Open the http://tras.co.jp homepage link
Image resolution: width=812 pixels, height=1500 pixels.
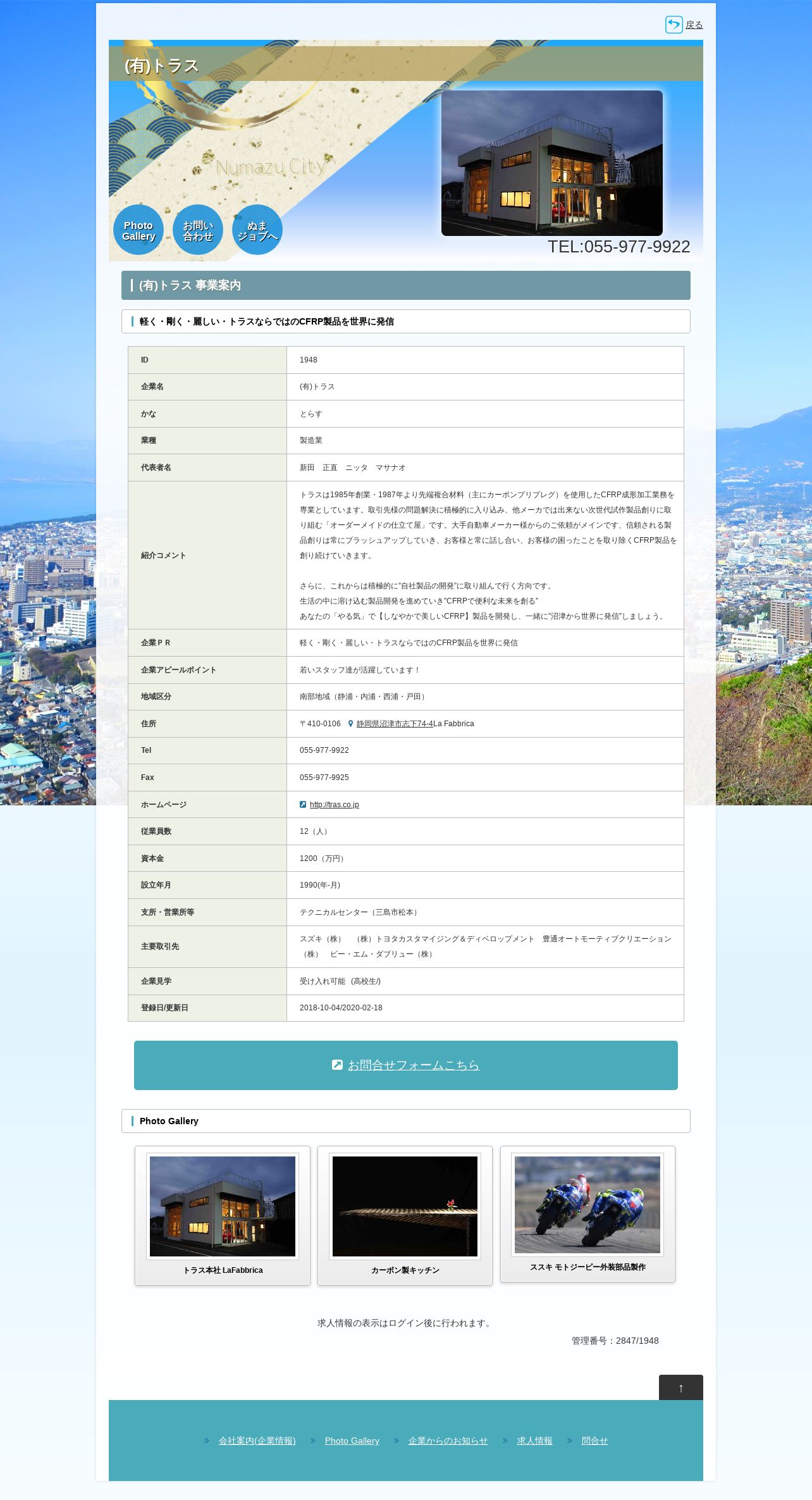(x=334, y=805)
